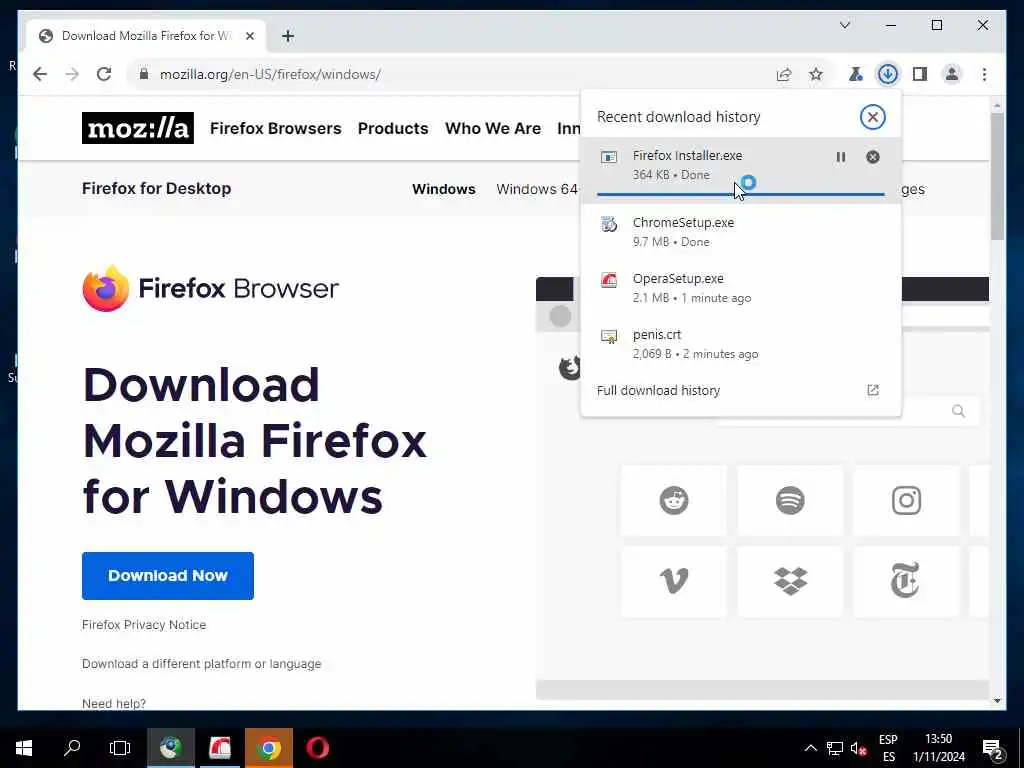Click the Mozilla logo
1024x768 pixels.
(x=138, y=128)
